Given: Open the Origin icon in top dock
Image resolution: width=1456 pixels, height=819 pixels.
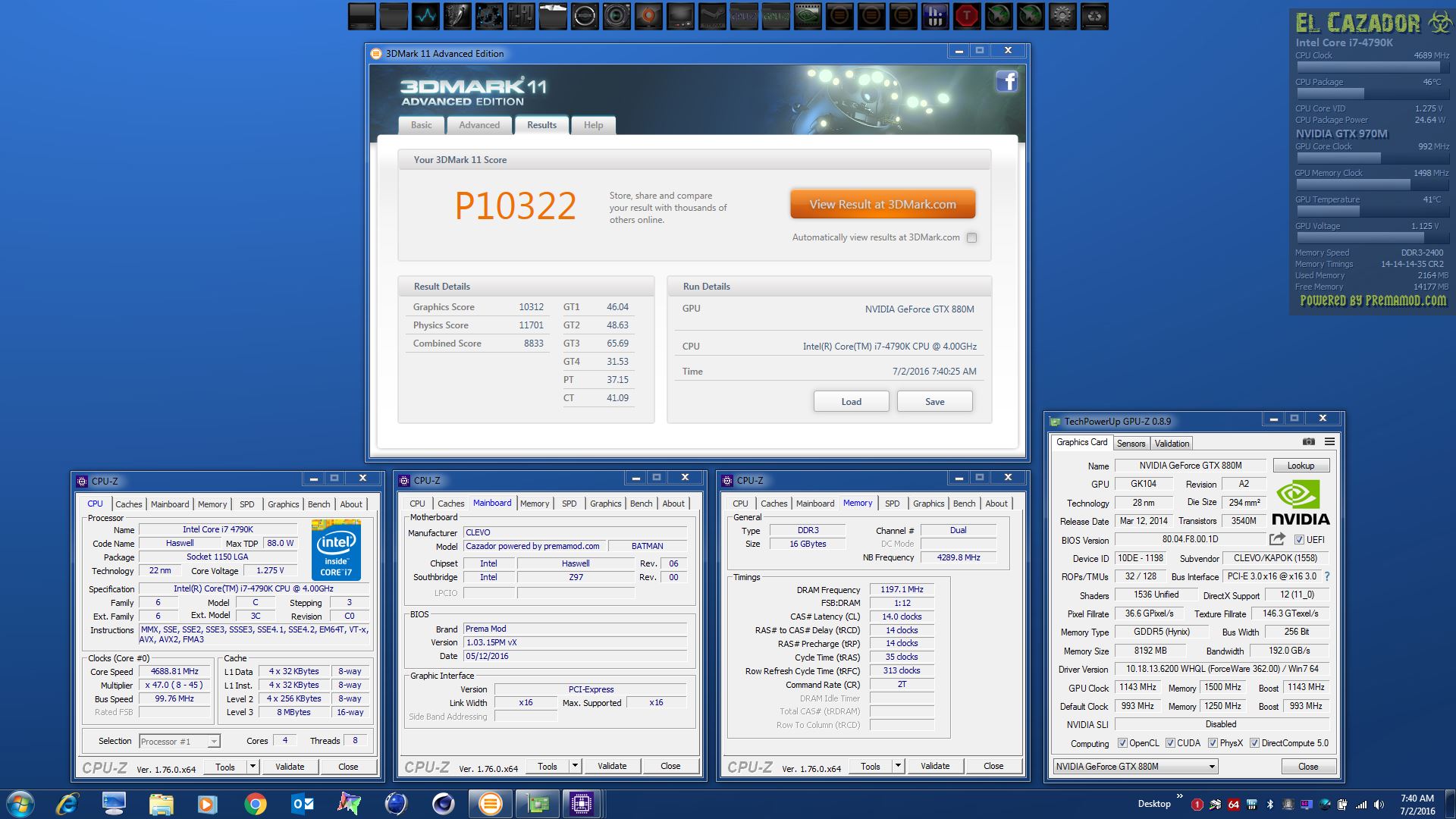Looking at the screenshot, I should pyautogui.click(x=648, y=16).
